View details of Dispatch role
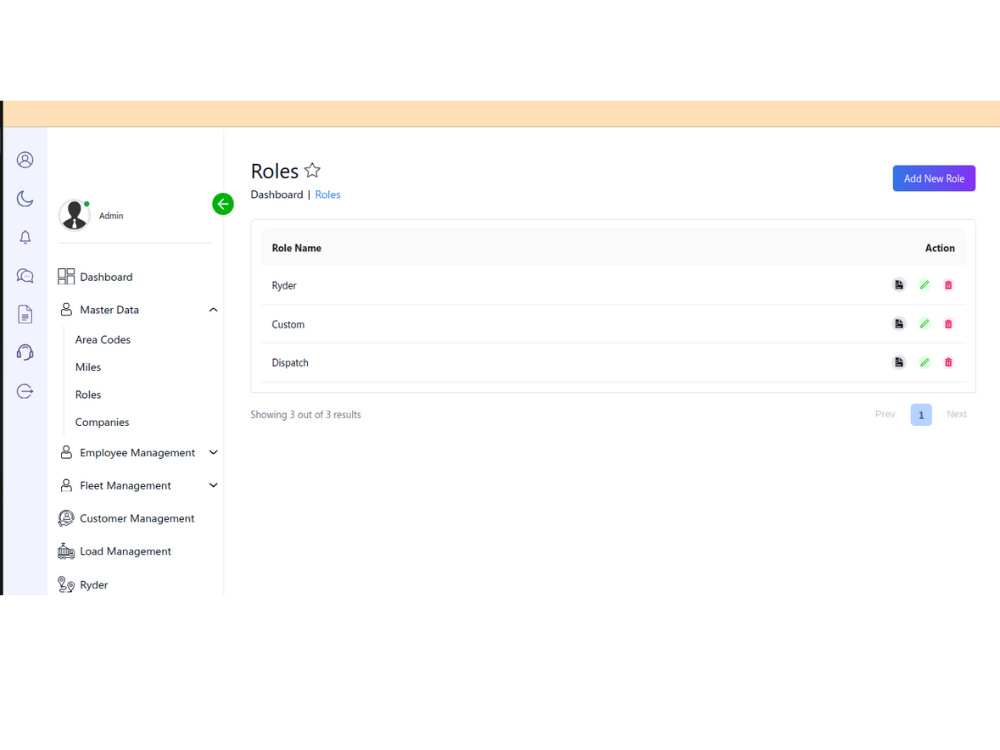The height and width of the screenshot is (750, 1000). (x=899, y=362)
